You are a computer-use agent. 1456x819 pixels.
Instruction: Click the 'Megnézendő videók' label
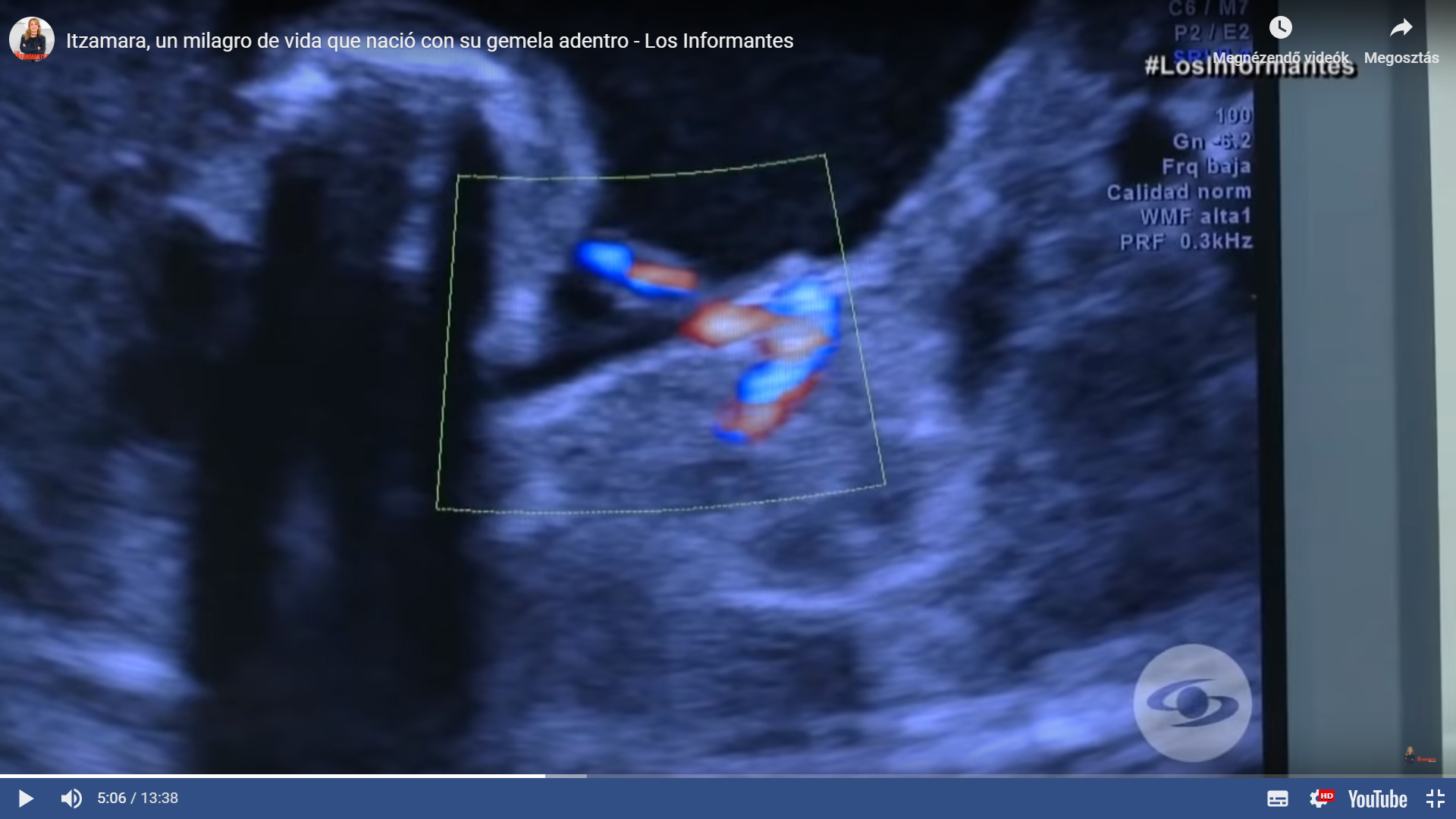[x=1281, y=58]
